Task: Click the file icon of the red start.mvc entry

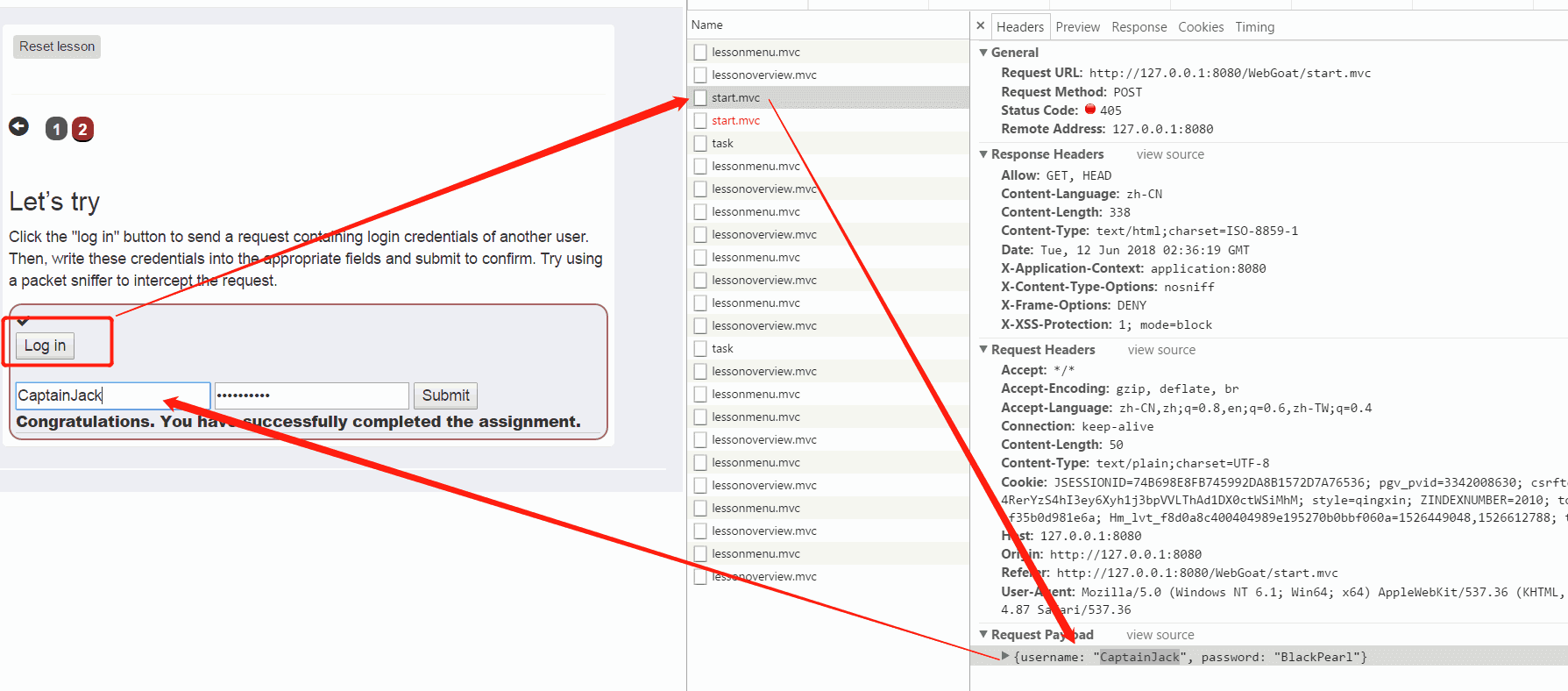Action: tap(699, 121)
